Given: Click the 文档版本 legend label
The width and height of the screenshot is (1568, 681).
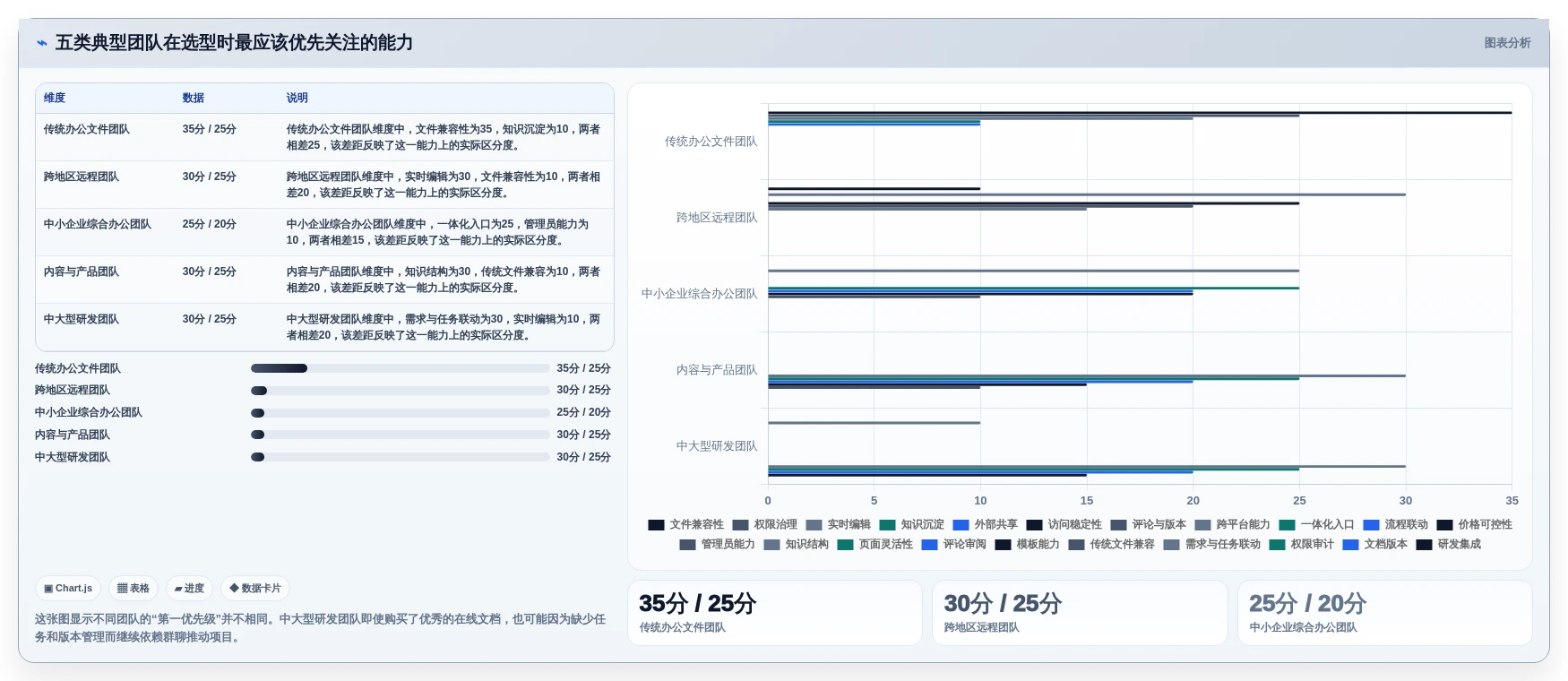Looking at the screenshot, I should tap(1385, 545).
